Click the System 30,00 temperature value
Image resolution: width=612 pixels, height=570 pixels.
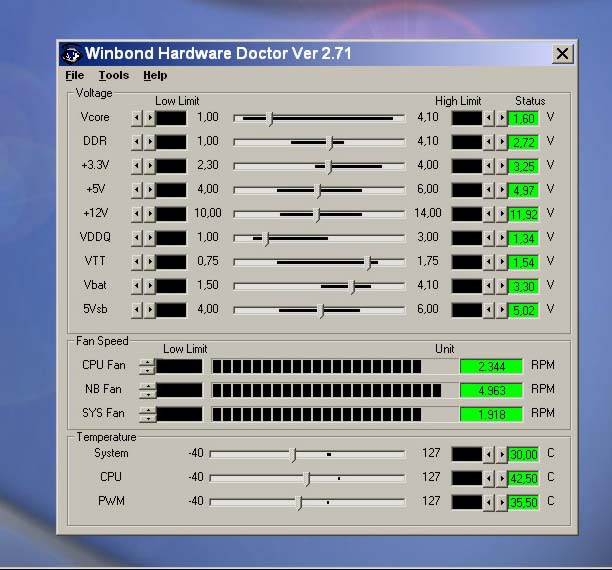point(523,455)
